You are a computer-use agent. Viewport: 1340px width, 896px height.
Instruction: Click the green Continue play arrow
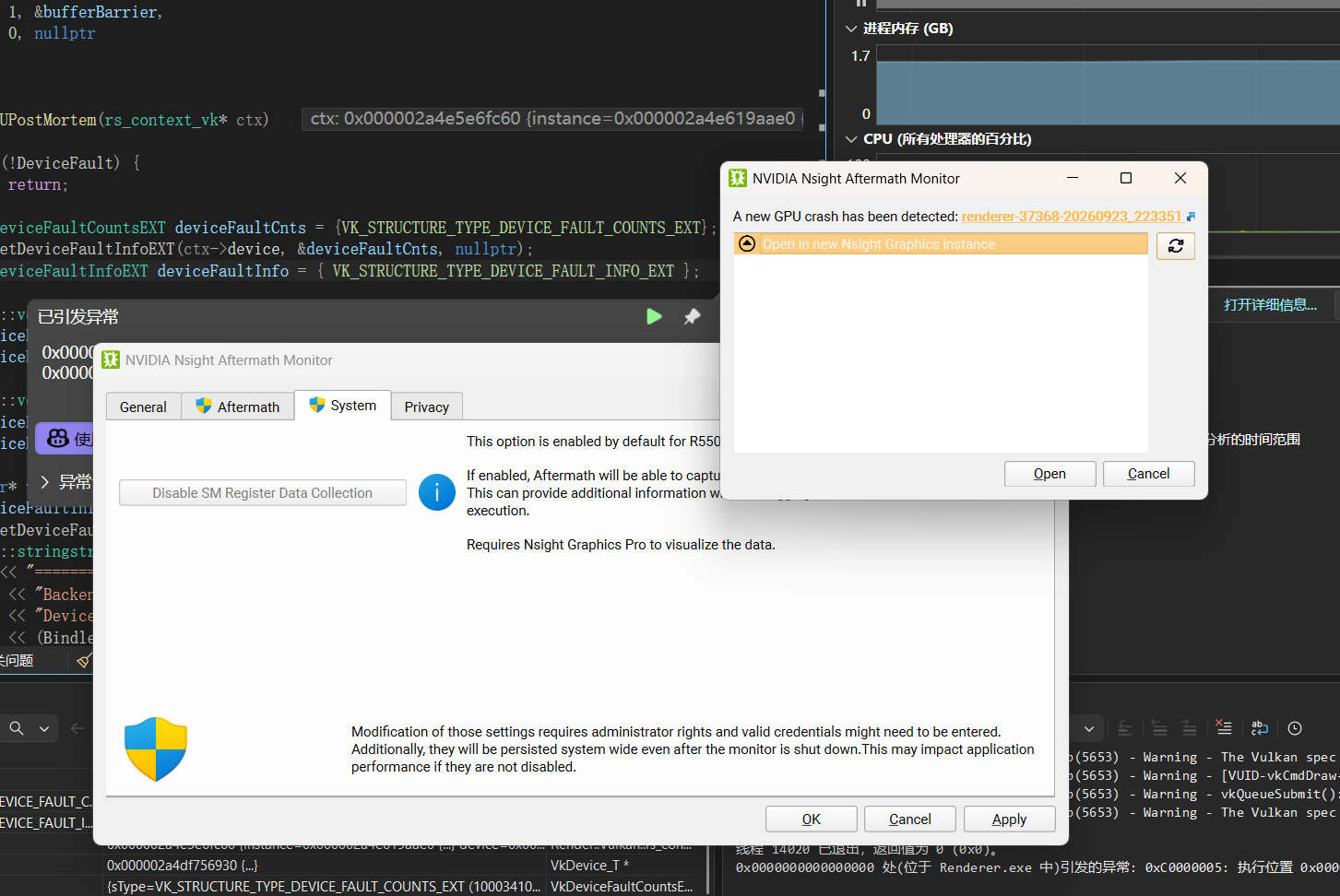[x=654, y=317]
